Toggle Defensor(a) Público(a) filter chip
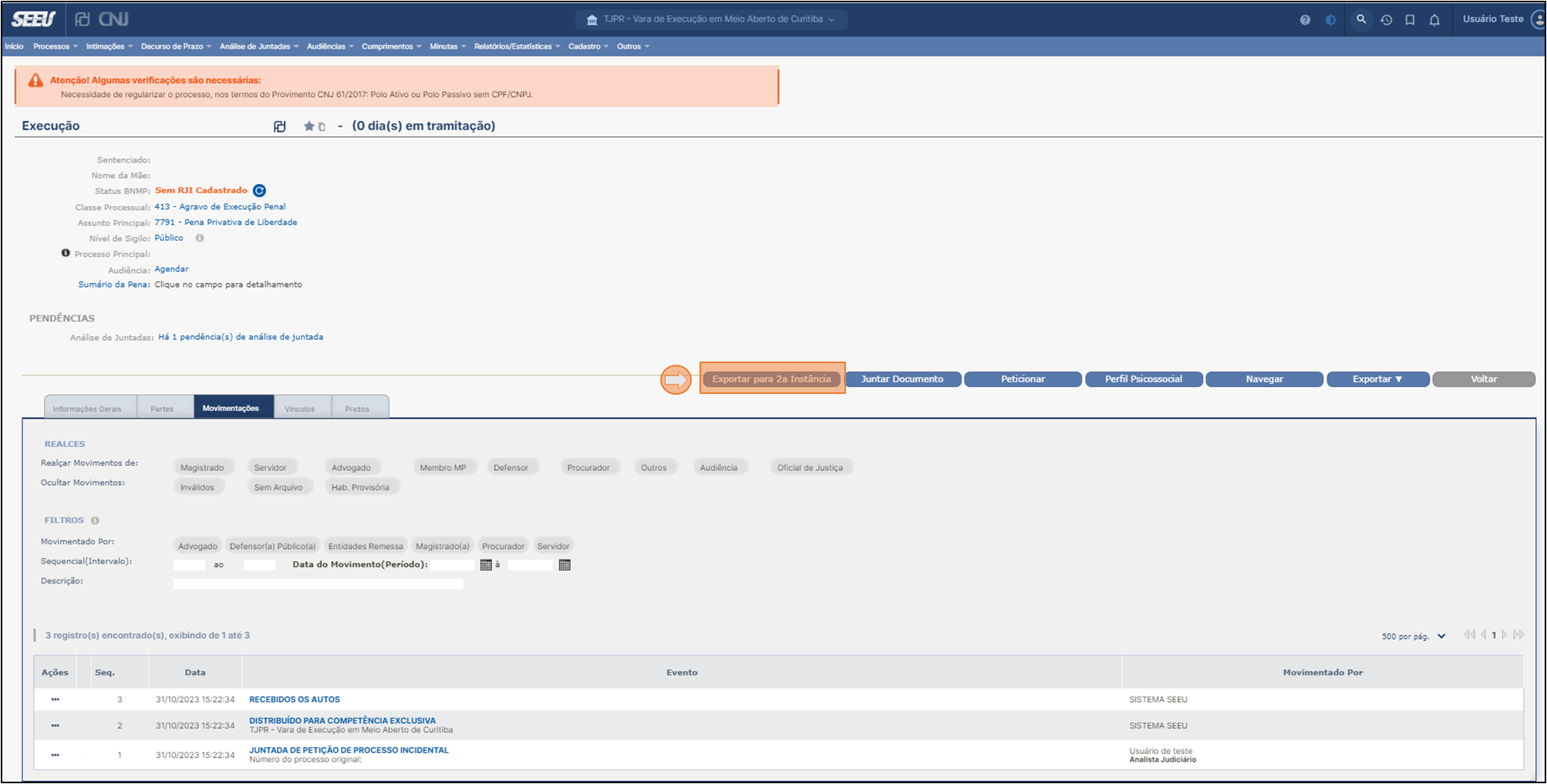 pos(273,546)
